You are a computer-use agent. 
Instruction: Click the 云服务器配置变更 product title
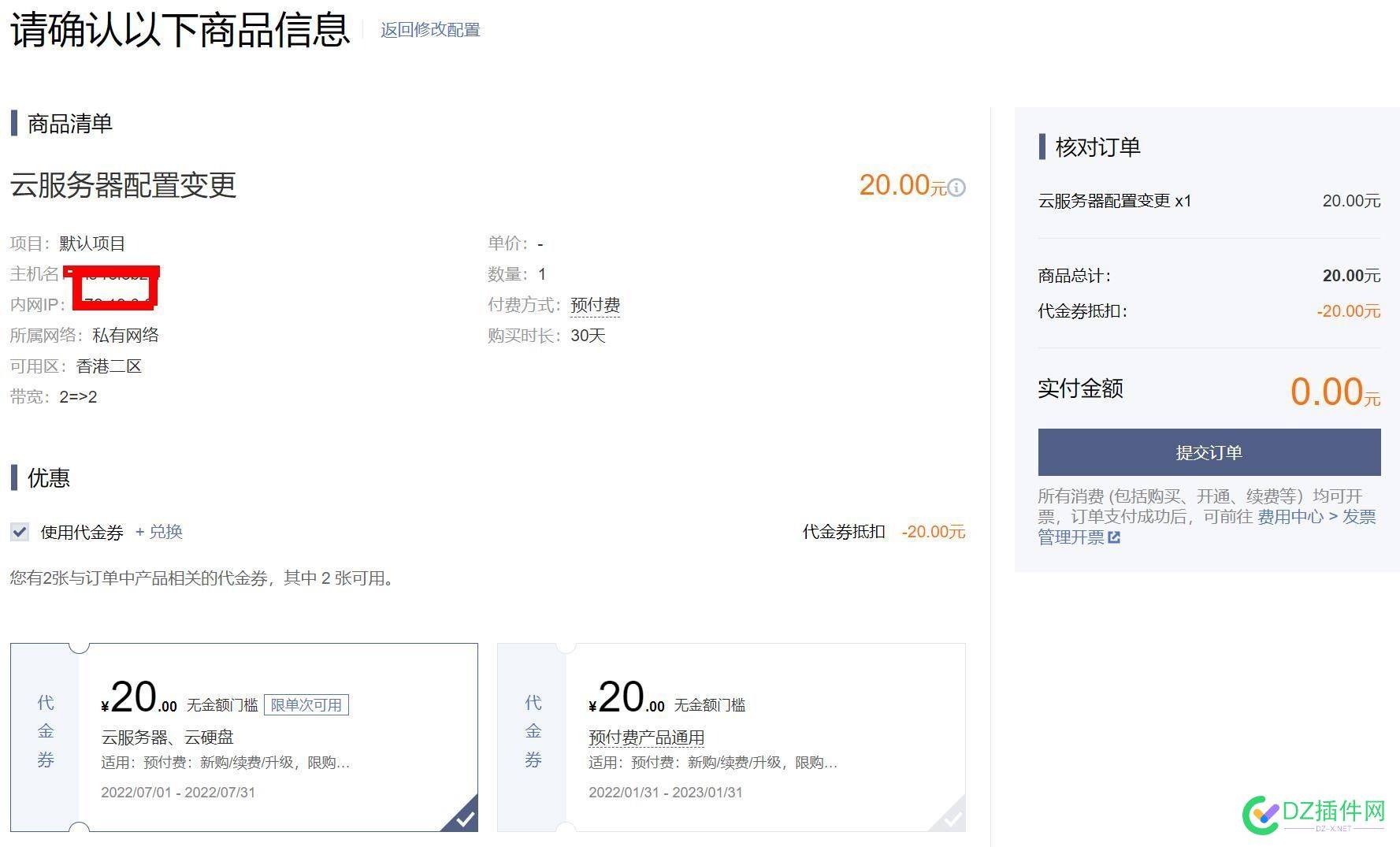pos(123,185)
